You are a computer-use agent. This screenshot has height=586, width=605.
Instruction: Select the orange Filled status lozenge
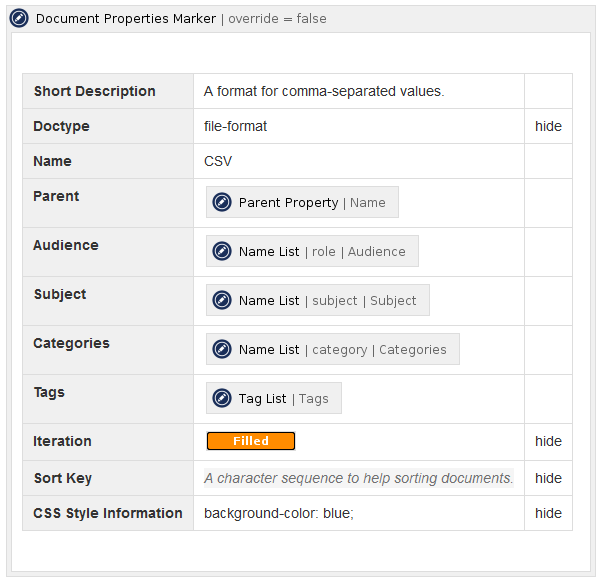pyautogui.click(x=251, y=441)
